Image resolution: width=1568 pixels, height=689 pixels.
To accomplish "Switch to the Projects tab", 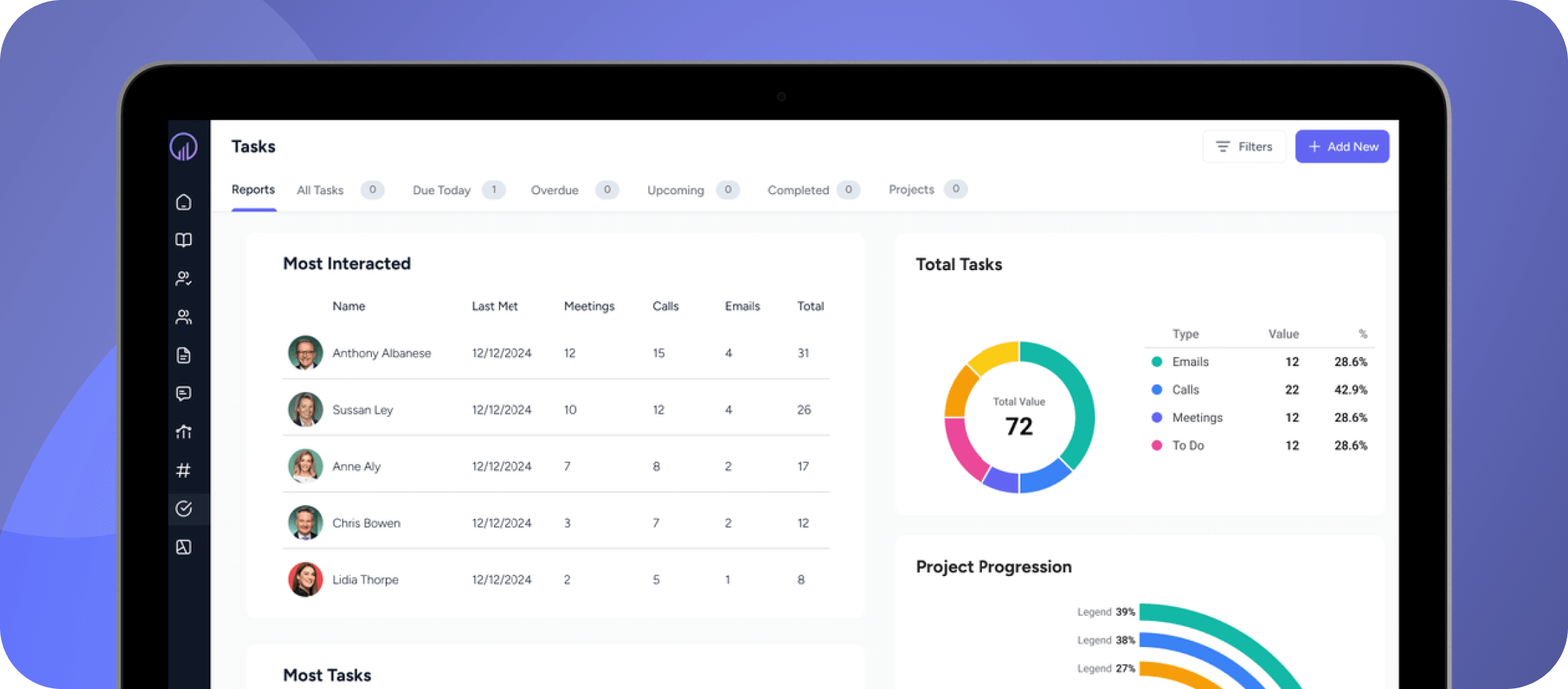I will (x=928, y=189).
